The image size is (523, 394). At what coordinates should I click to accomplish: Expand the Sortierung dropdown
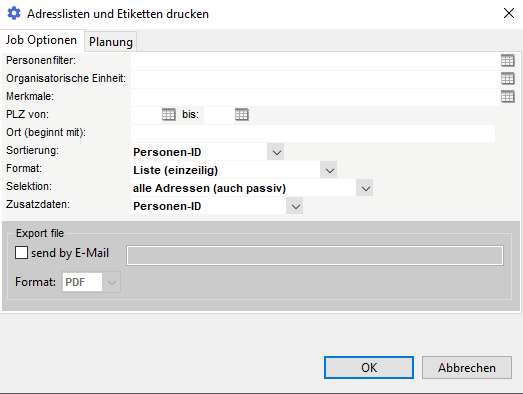click(x=276, y=152)
